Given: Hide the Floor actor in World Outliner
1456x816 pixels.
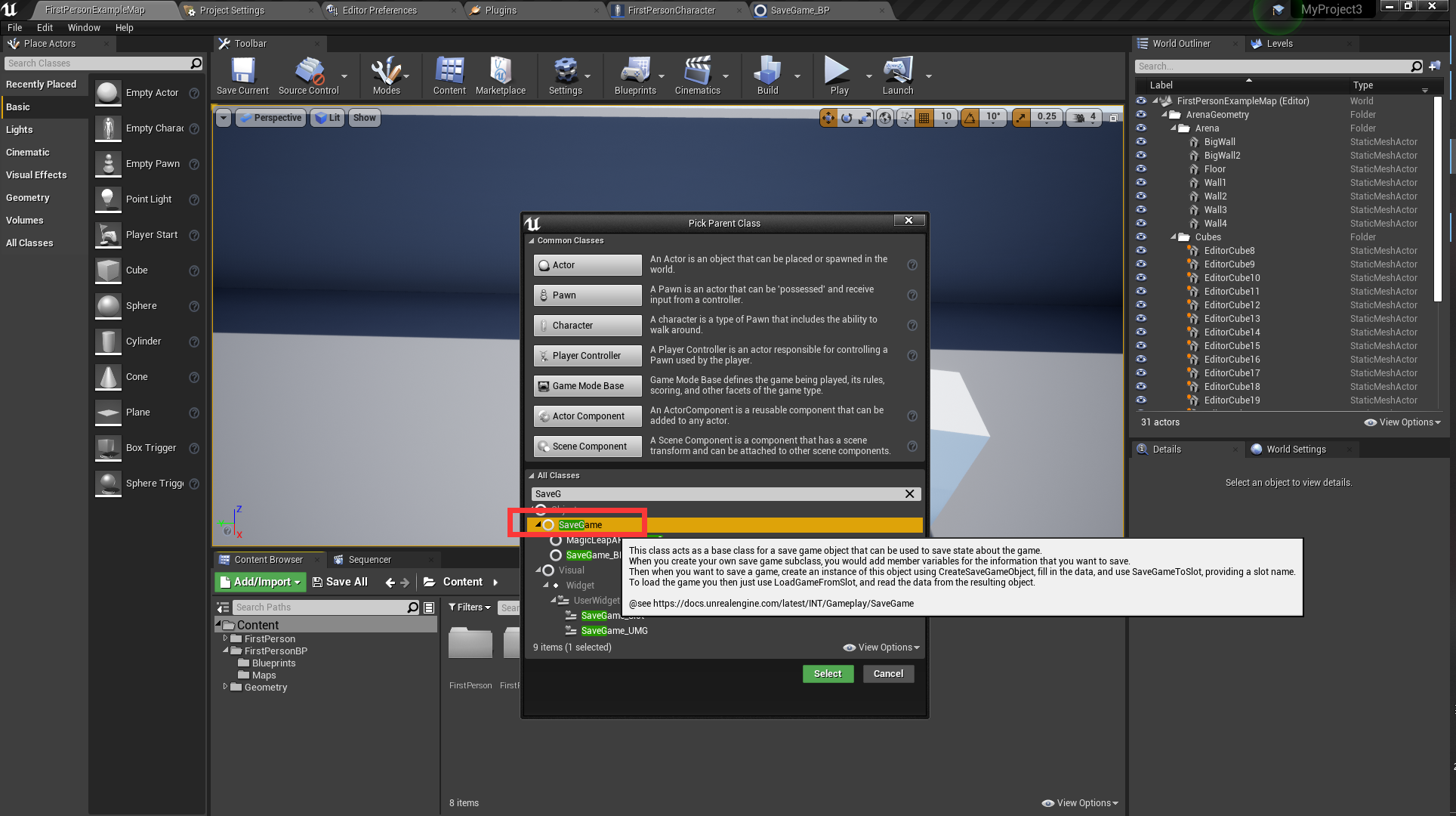Looking at the screenshot, I should (x=1140, y=169).
